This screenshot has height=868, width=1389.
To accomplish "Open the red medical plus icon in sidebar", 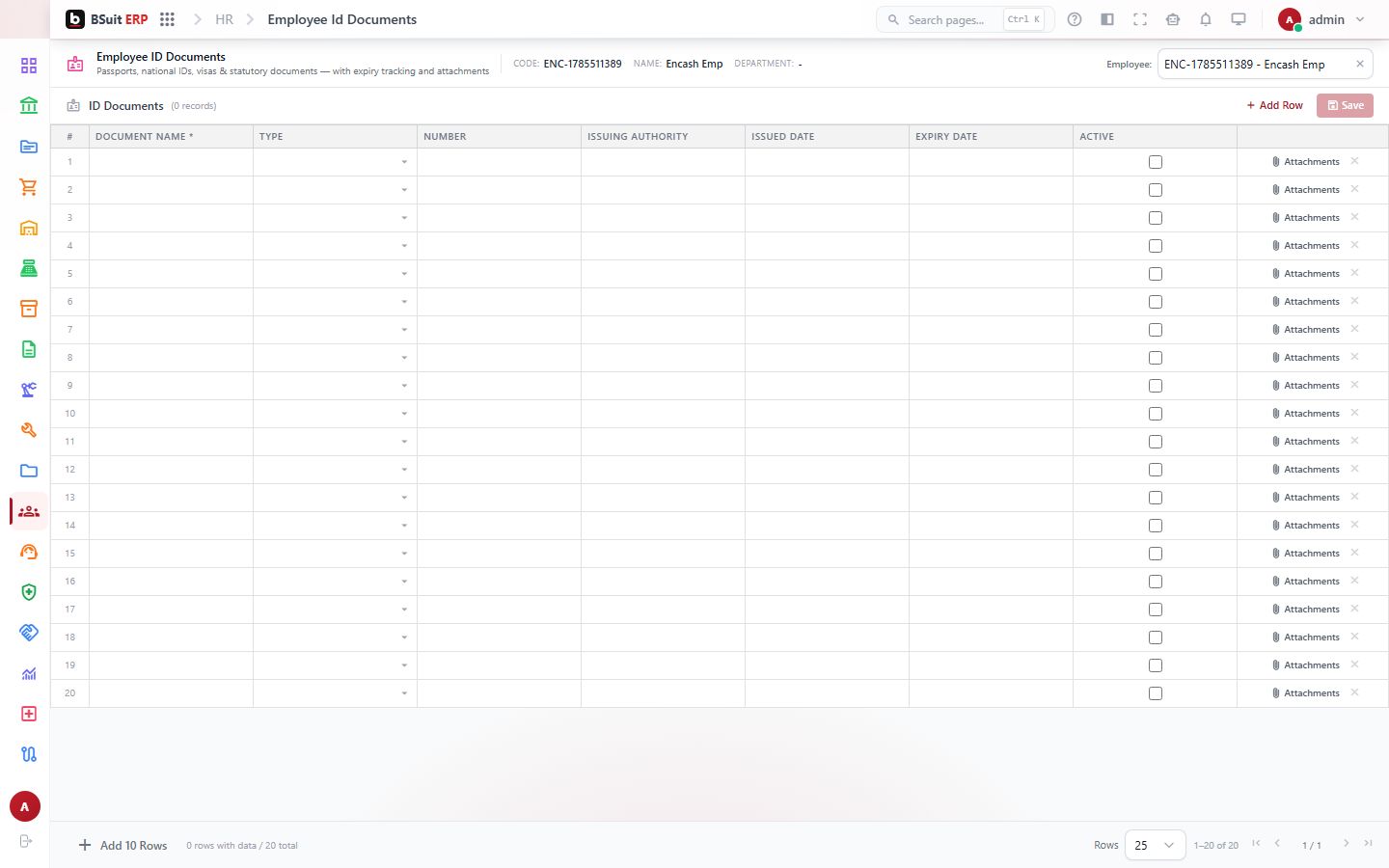I will click(x=29, y=714).
